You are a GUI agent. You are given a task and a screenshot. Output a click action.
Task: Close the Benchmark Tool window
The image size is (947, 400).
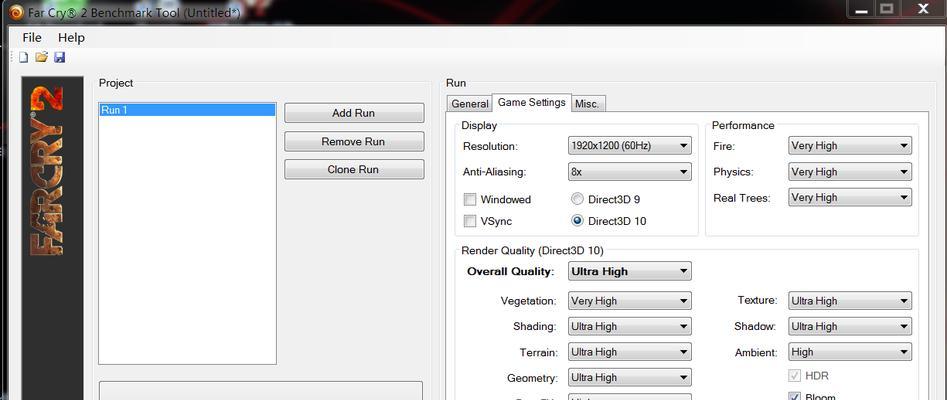[x=923, y=9]
